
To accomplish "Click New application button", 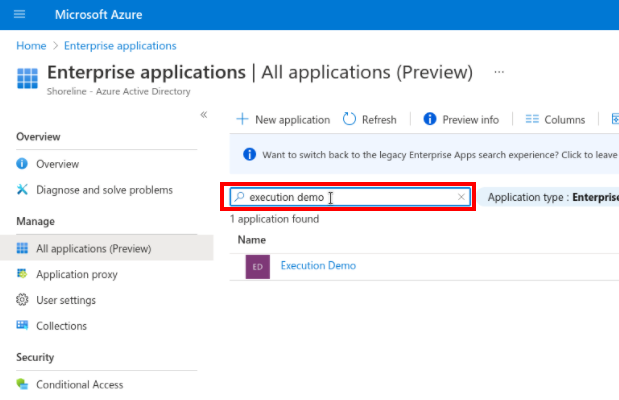I will (283, 119).
